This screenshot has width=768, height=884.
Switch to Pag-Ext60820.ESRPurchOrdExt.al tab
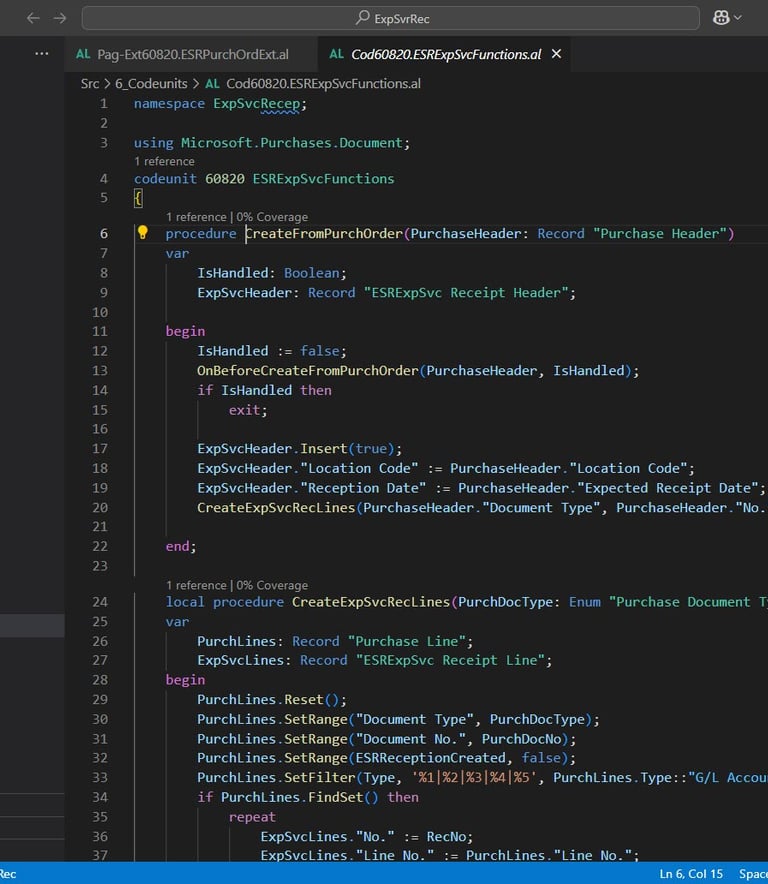[x=192, y=54]
